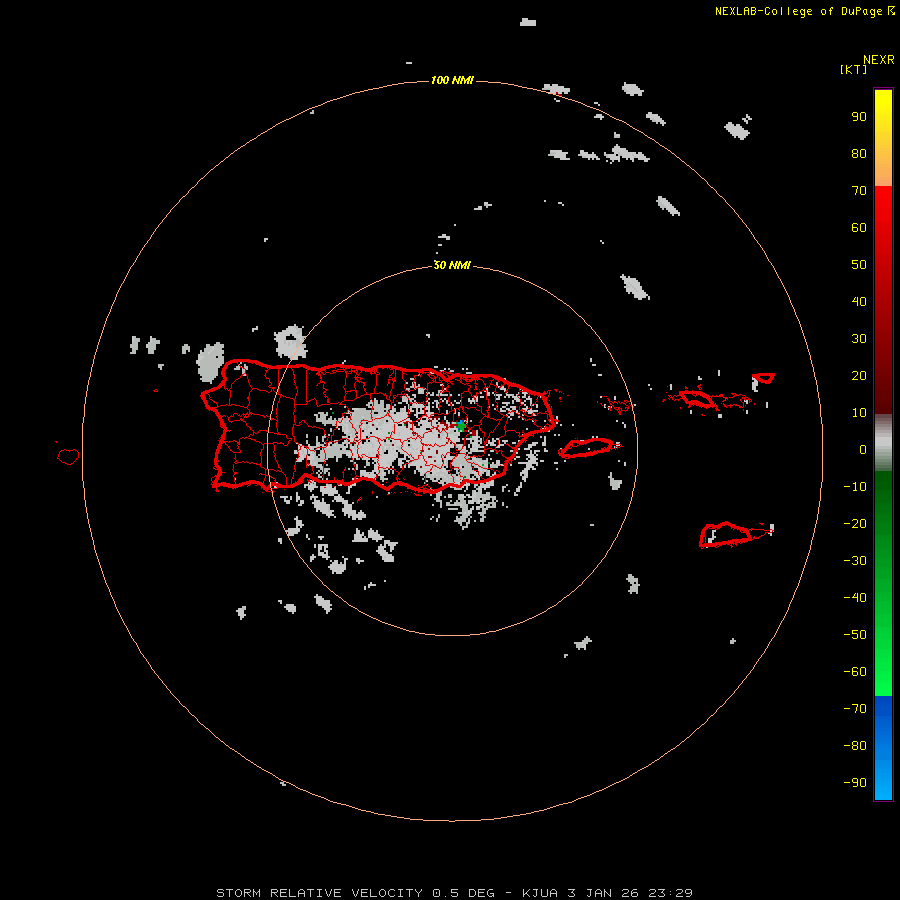Click the -80 value on the velocity scale
Viewport: 900px width, 900px height.
[x=855, y=746]
